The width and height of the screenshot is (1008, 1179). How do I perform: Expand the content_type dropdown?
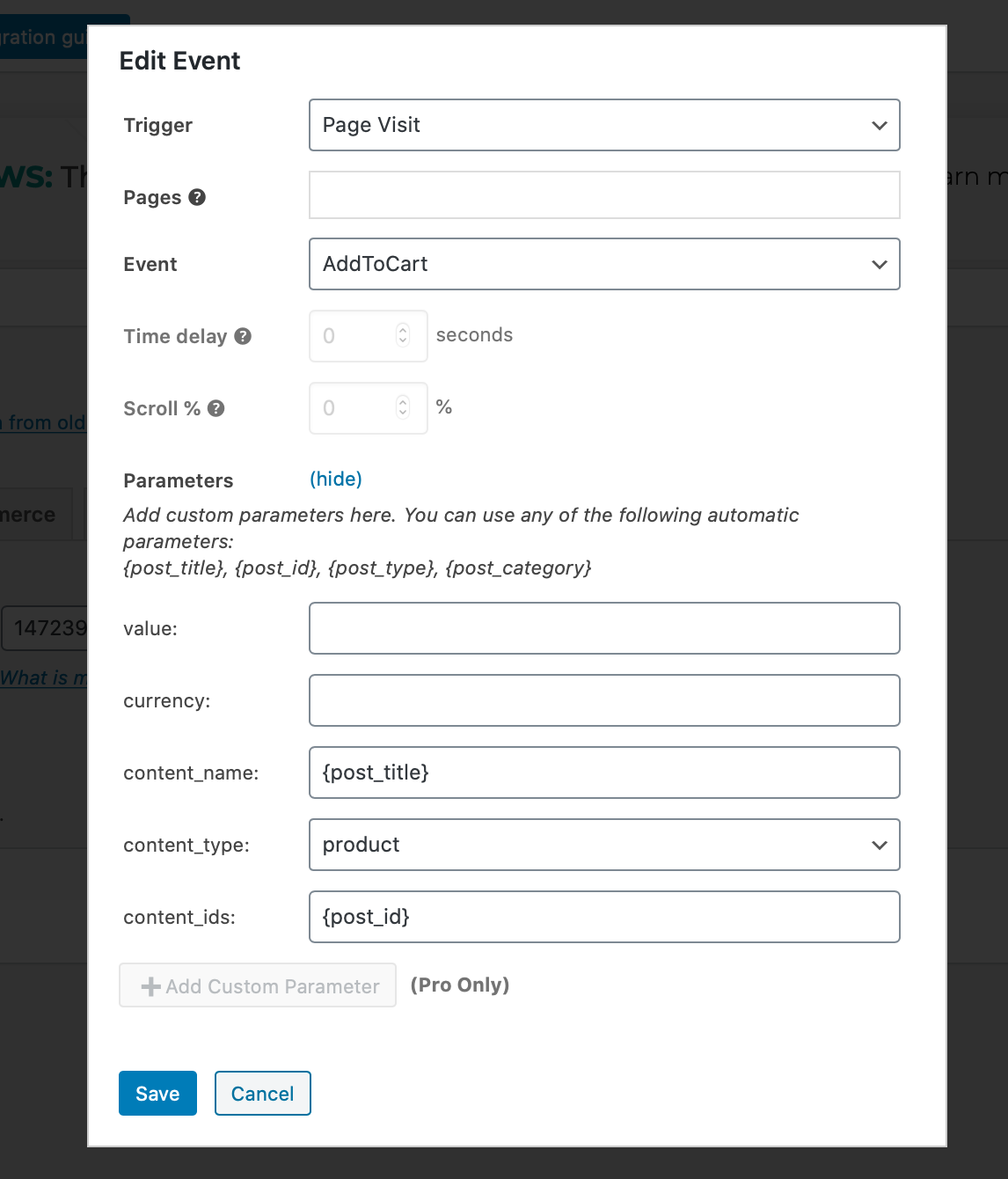click(x=604, y=845)
